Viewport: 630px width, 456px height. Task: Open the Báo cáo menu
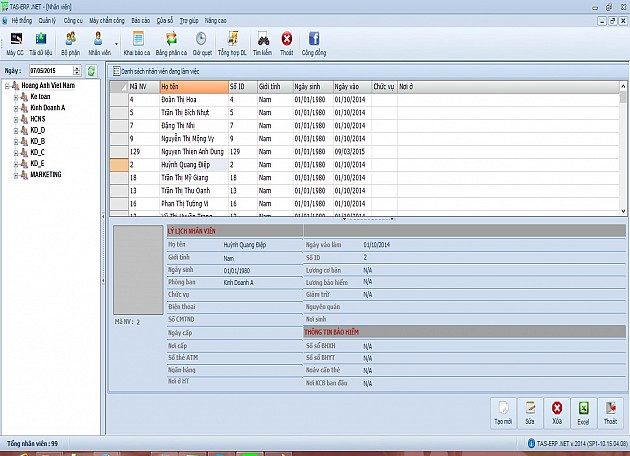coord(140,20)
